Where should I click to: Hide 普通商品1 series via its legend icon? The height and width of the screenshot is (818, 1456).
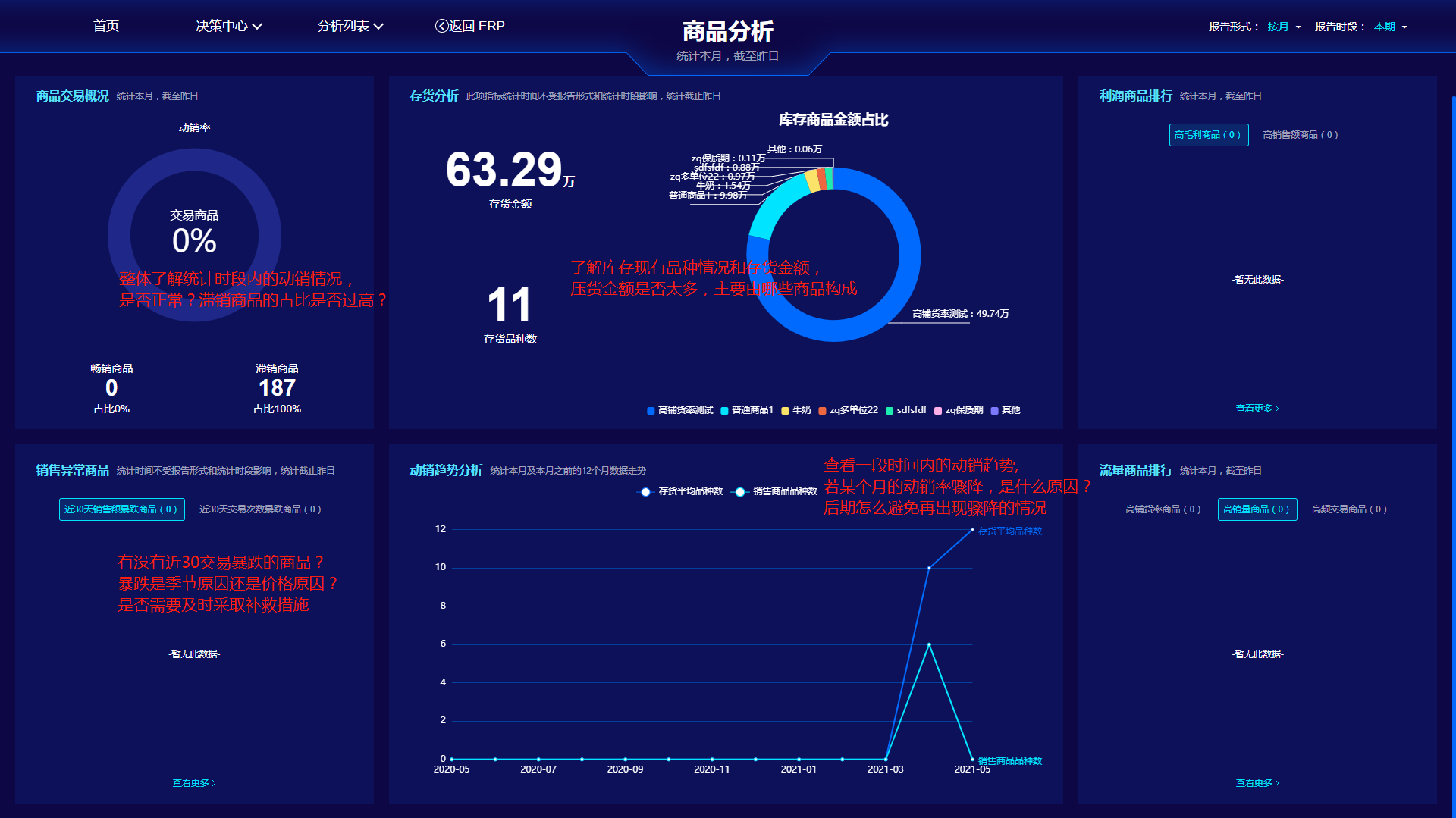click(x=724, y=411)
